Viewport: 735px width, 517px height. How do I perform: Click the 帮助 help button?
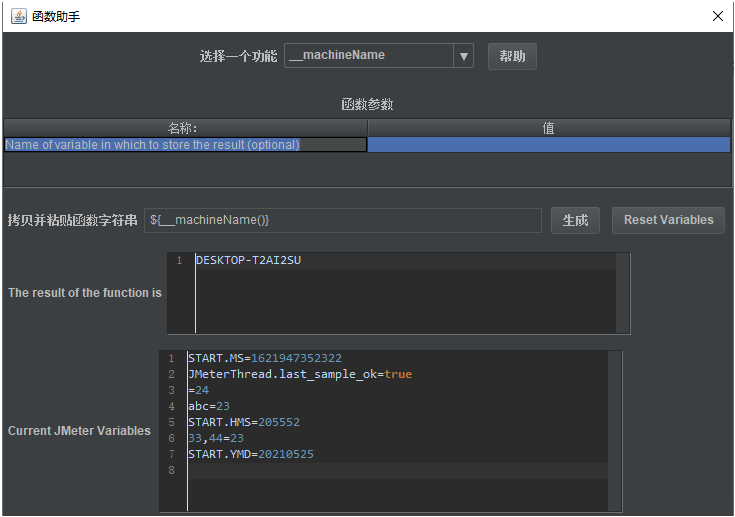coord(512,56)
